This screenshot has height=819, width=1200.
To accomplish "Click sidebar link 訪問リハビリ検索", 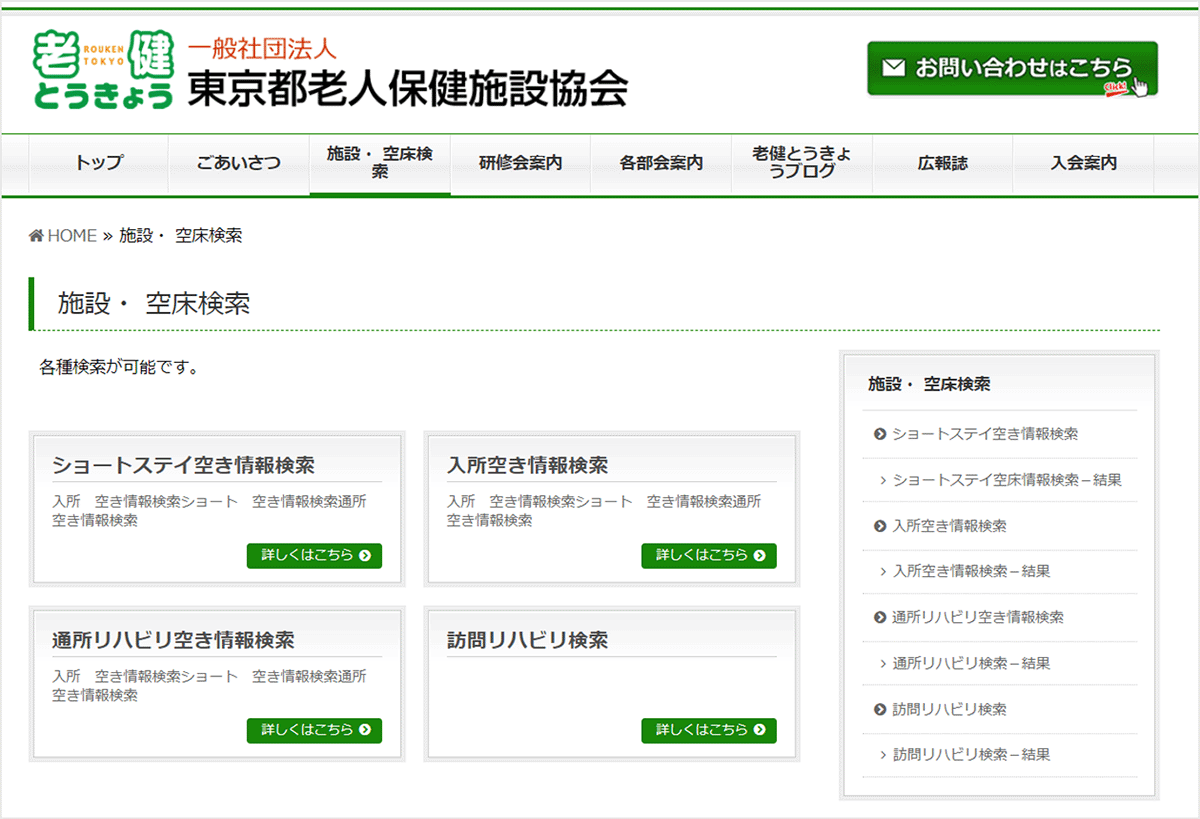I will [949, 710].
